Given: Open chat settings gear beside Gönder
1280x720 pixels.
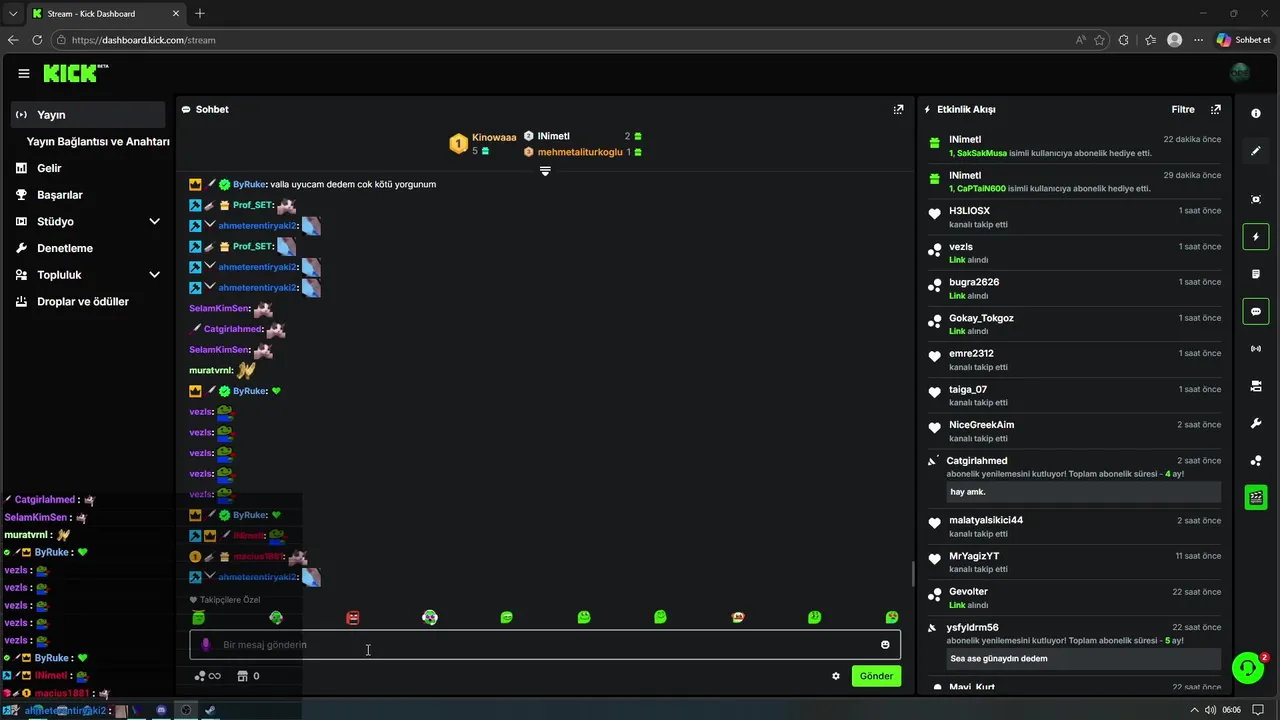Looking at the screenshot, I should pyautogui.click(x=836, y=676).
